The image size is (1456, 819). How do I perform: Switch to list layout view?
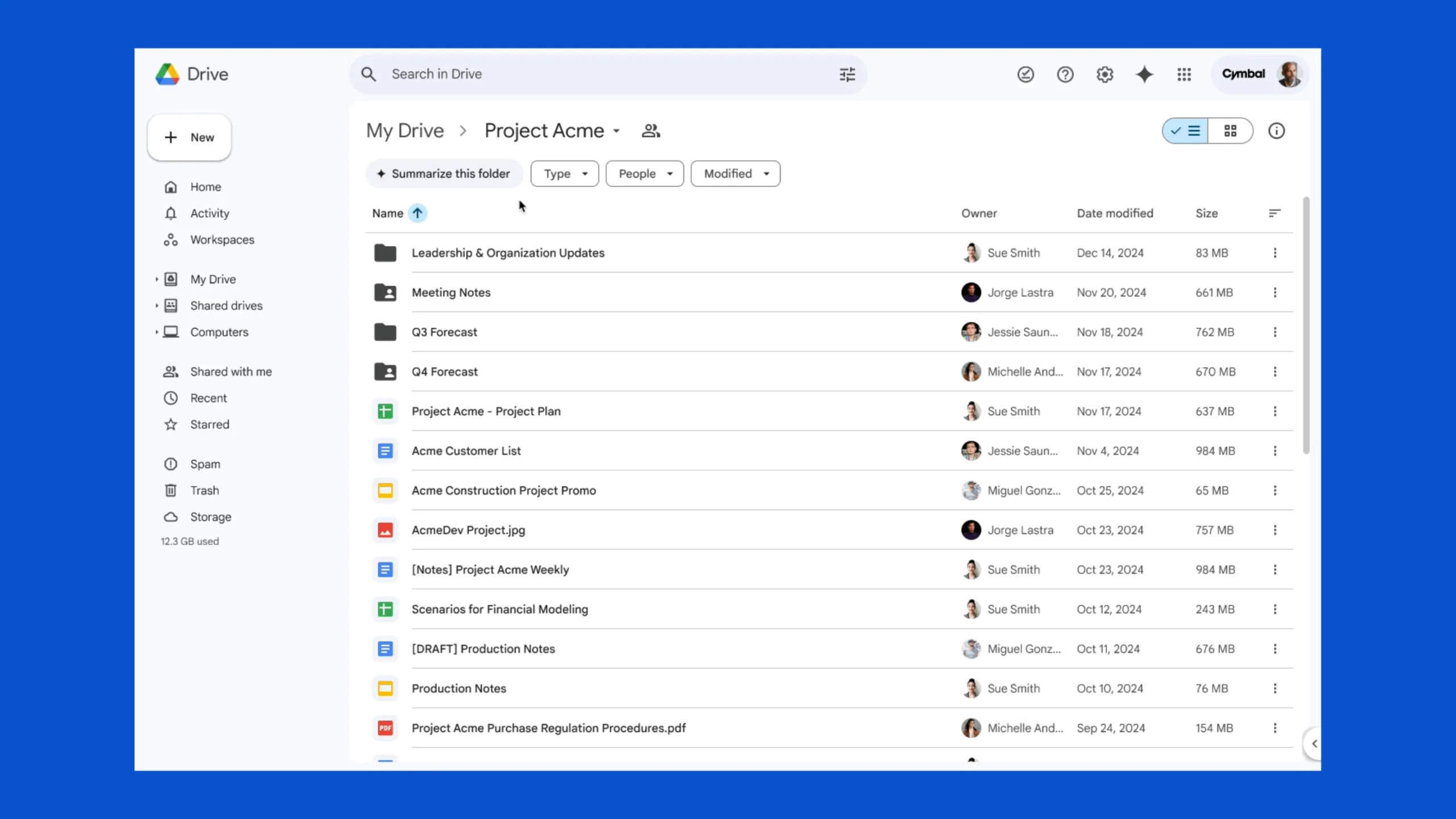coord(1185,131)
